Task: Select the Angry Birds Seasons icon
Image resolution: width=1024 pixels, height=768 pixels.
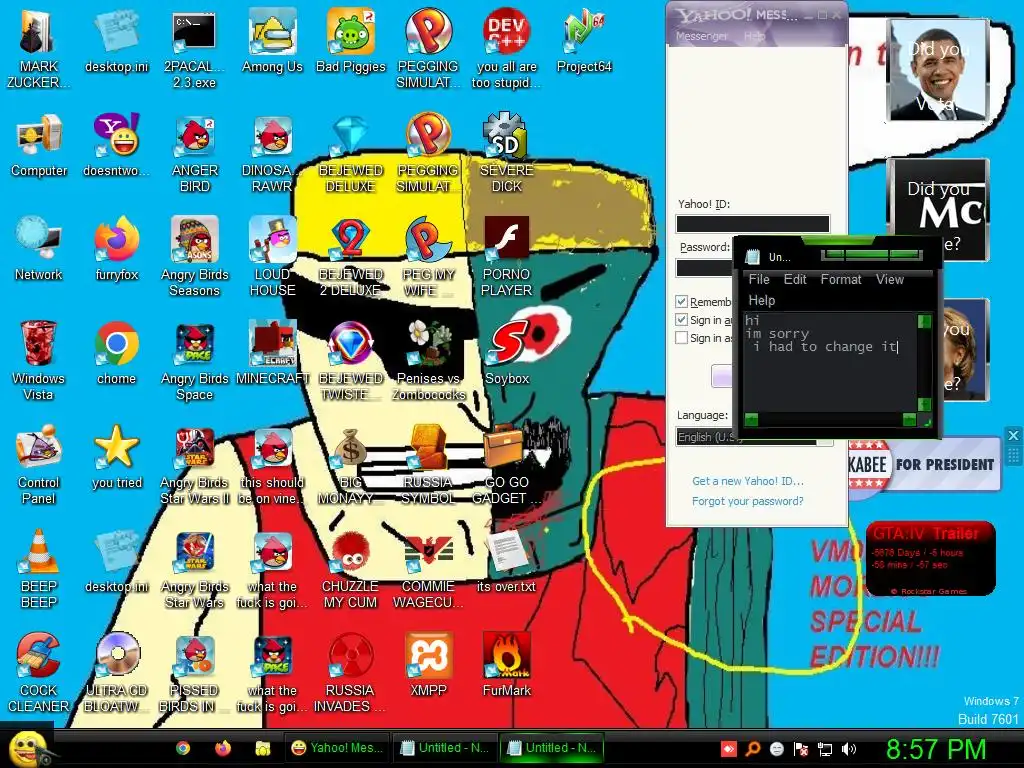Action: point(194,257)
